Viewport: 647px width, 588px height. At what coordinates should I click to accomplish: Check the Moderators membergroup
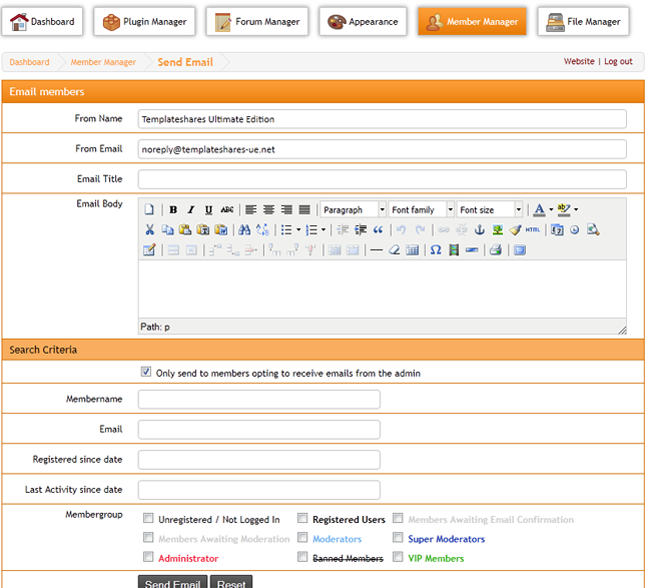pos(302,538)
